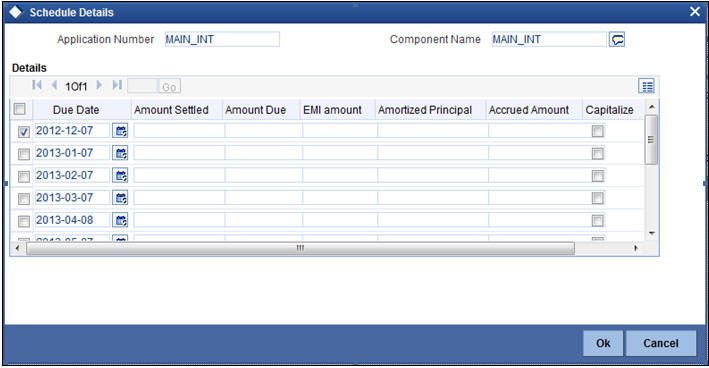Viewport: 709px width, 368px height.
Task: Select the 2013-01-07 row checkbox
Action: 24,154
